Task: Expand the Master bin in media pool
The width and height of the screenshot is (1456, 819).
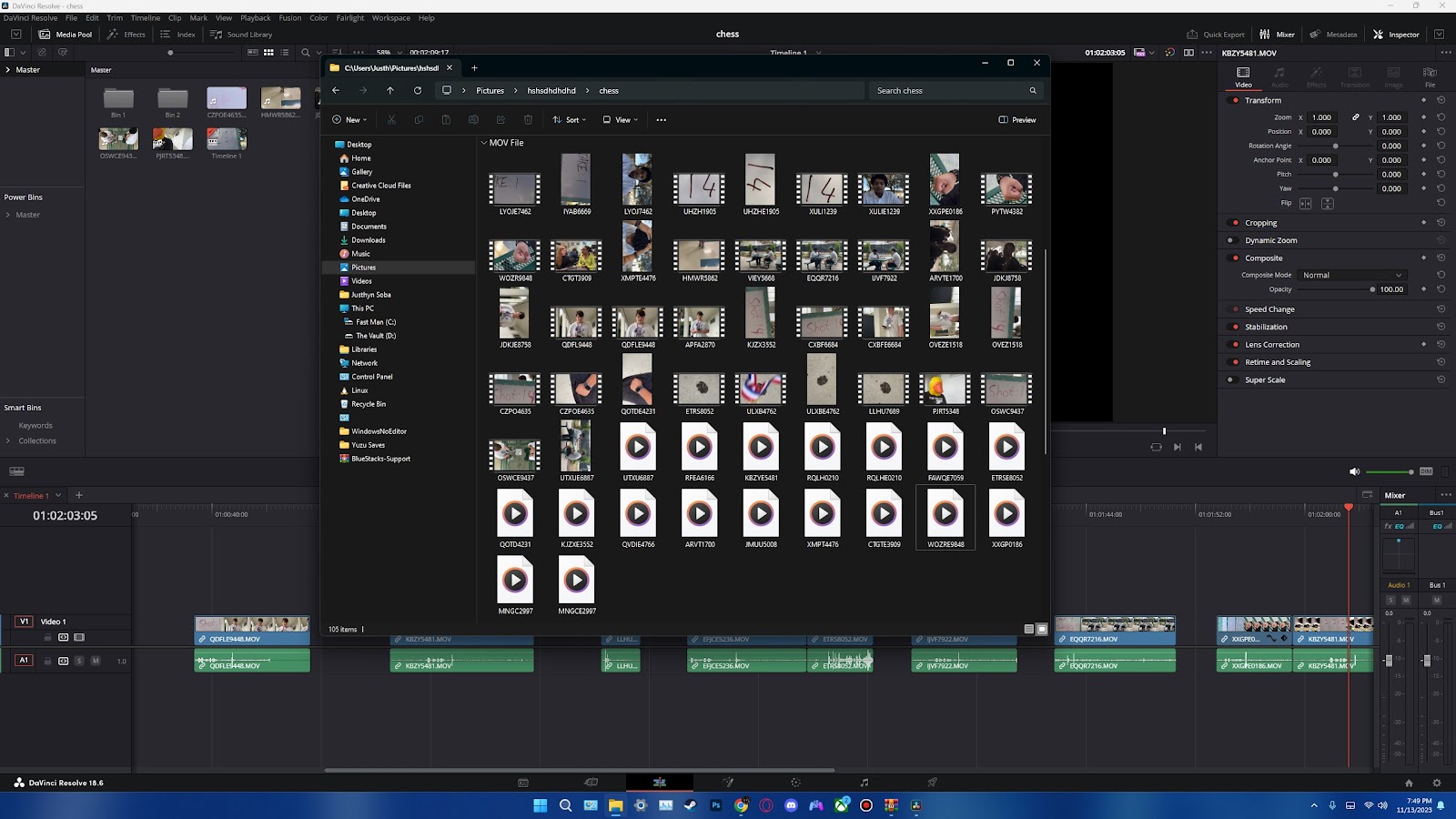Action: 8,70
